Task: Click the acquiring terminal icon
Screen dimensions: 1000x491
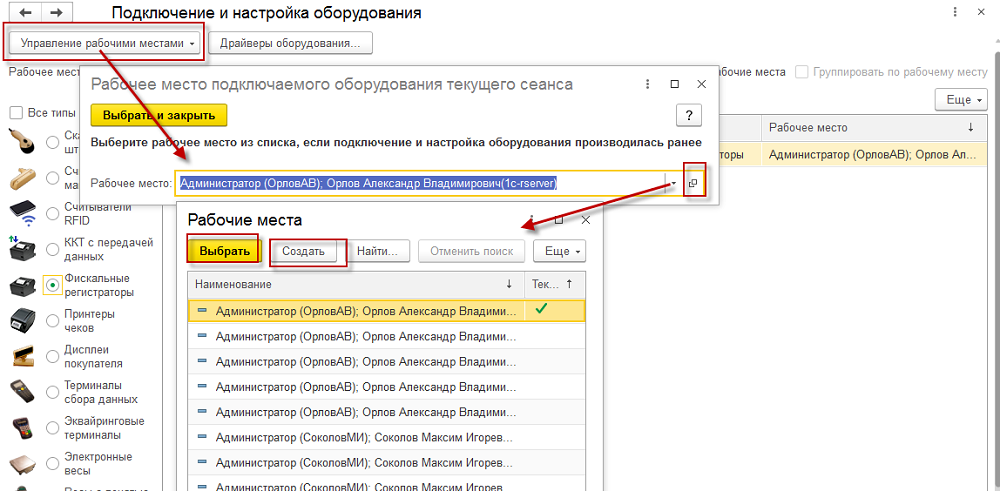Action: (22, 429)
